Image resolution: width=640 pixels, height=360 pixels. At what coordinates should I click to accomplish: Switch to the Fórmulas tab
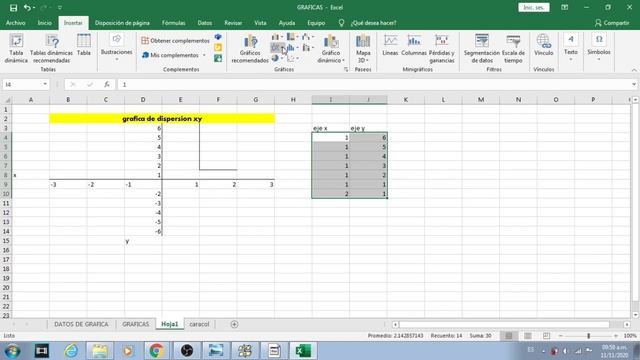coord(173,23)
